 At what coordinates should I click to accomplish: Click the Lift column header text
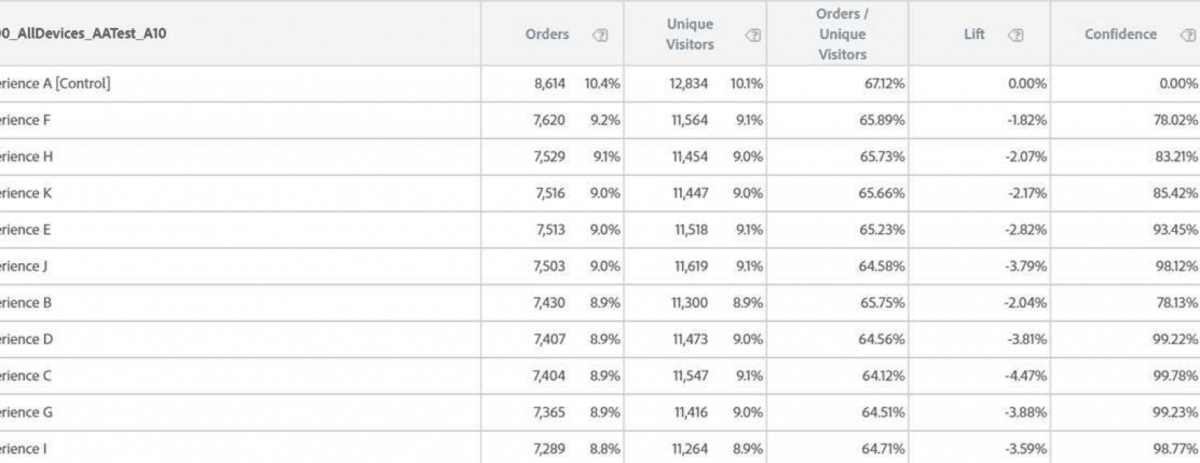[x=974, y=34]
